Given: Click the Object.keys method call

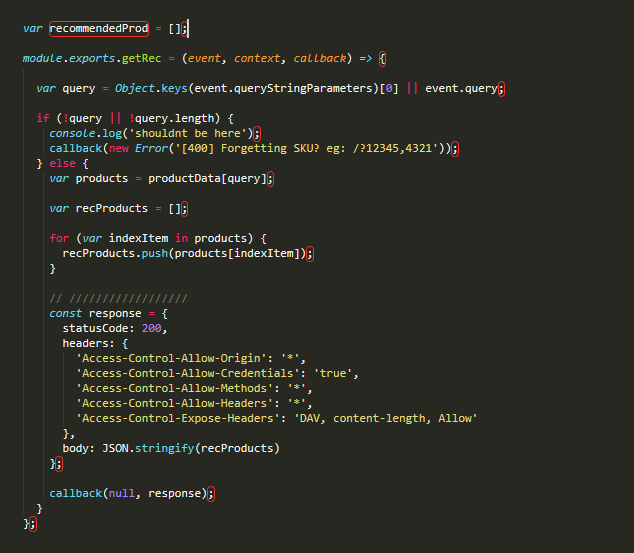Looking at the screenshot, I should tap(151, 89).
